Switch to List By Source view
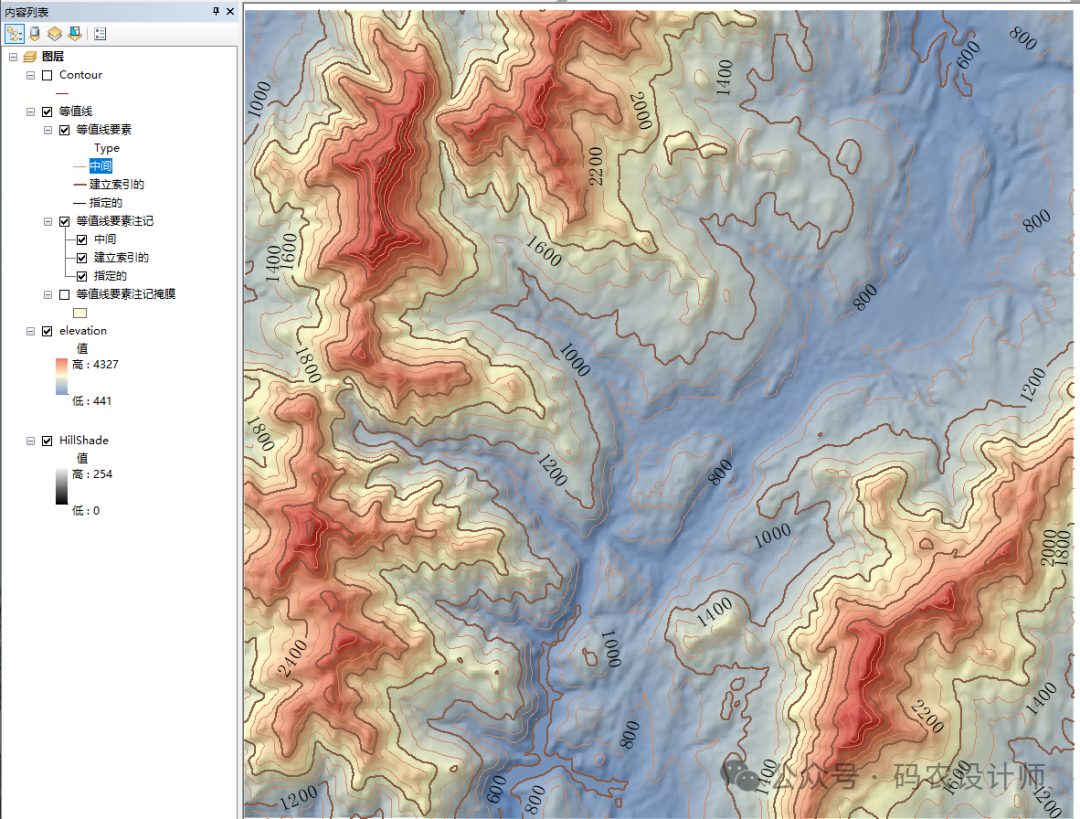1080x819 pixels. pyautogui.click(x=34, y=33)
